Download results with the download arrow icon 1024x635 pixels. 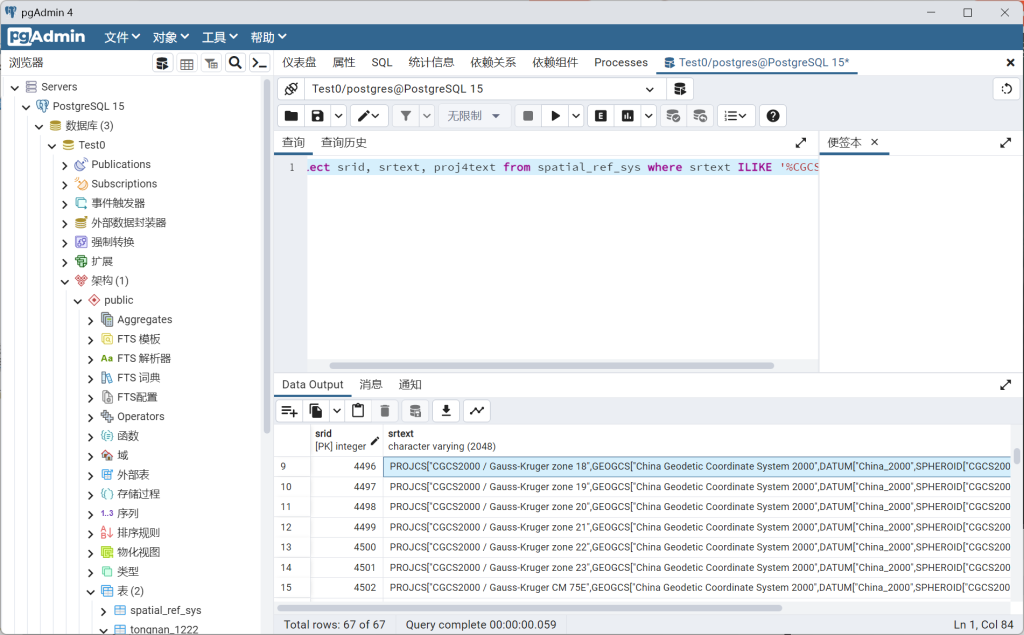coord(446,411)
